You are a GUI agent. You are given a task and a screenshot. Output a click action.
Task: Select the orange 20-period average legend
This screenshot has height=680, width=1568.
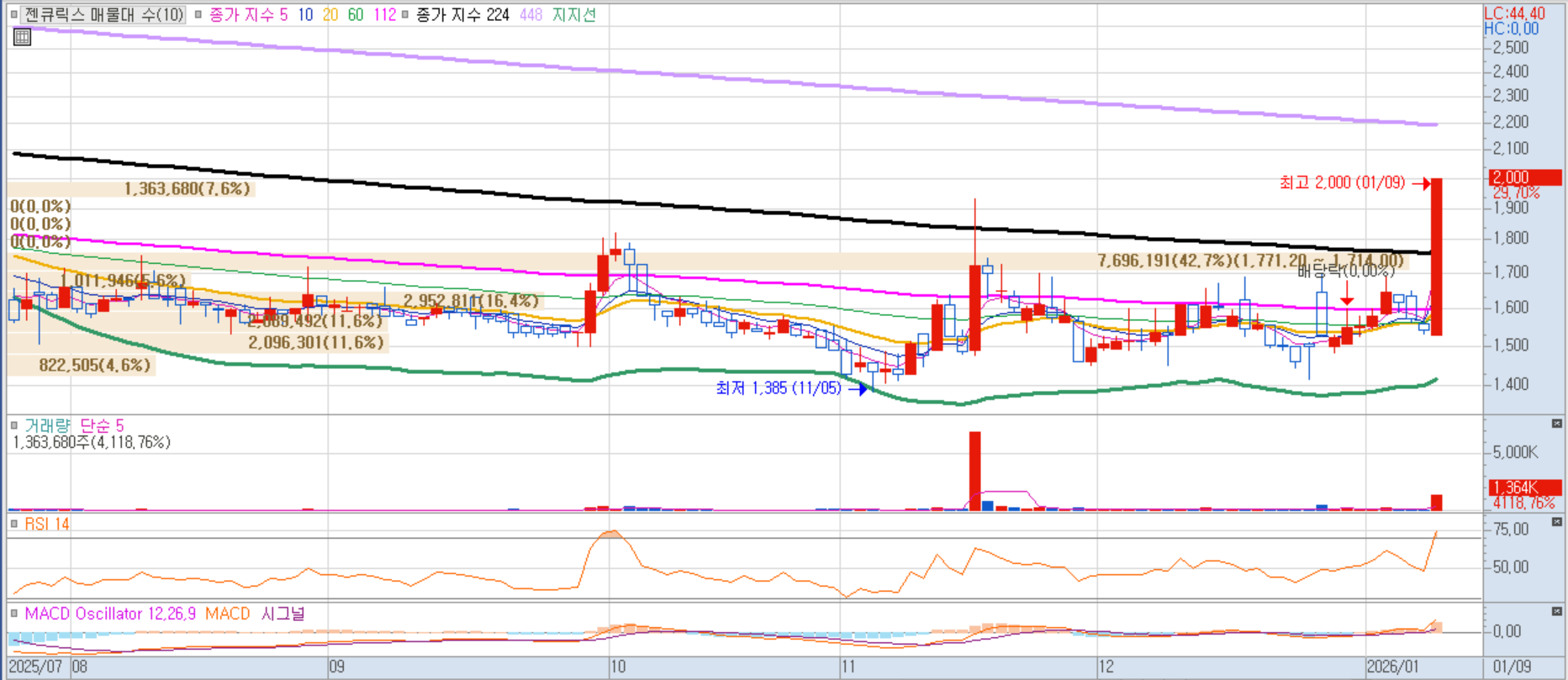[x=330, y=14]
